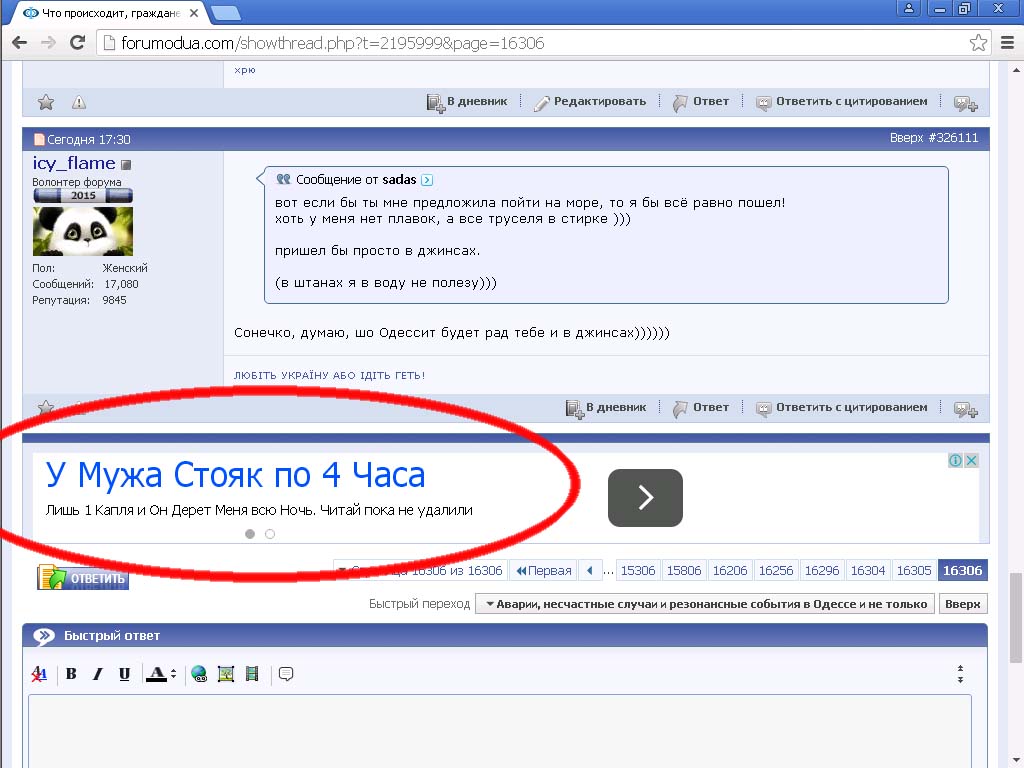Click the Underline formatting icon
1024x768 pixels.
coord(124,674)
